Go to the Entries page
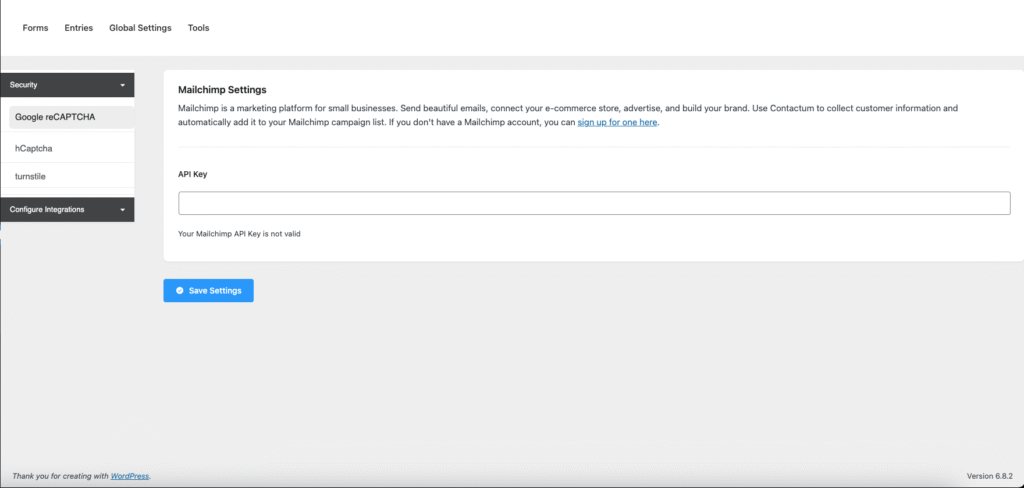This screenshot has width=1024, height=488. pos(78,28)
